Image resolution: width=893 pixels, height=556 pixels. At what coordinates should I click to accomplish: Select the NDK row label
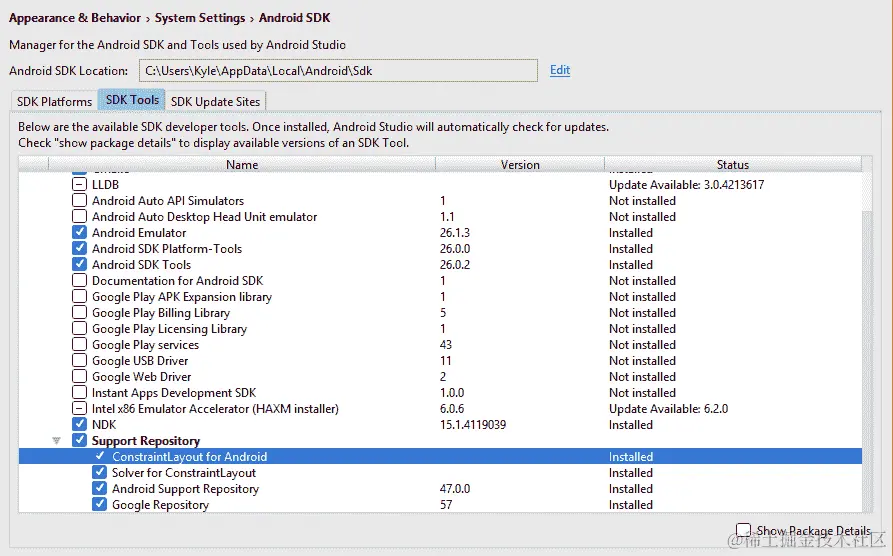104,424
